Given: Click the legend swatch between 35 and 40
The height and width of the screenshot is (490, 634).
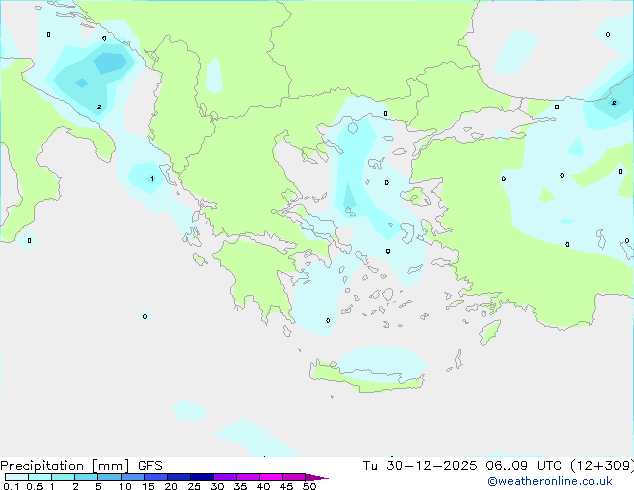Looking at the screenshot, I should point(248,477).
